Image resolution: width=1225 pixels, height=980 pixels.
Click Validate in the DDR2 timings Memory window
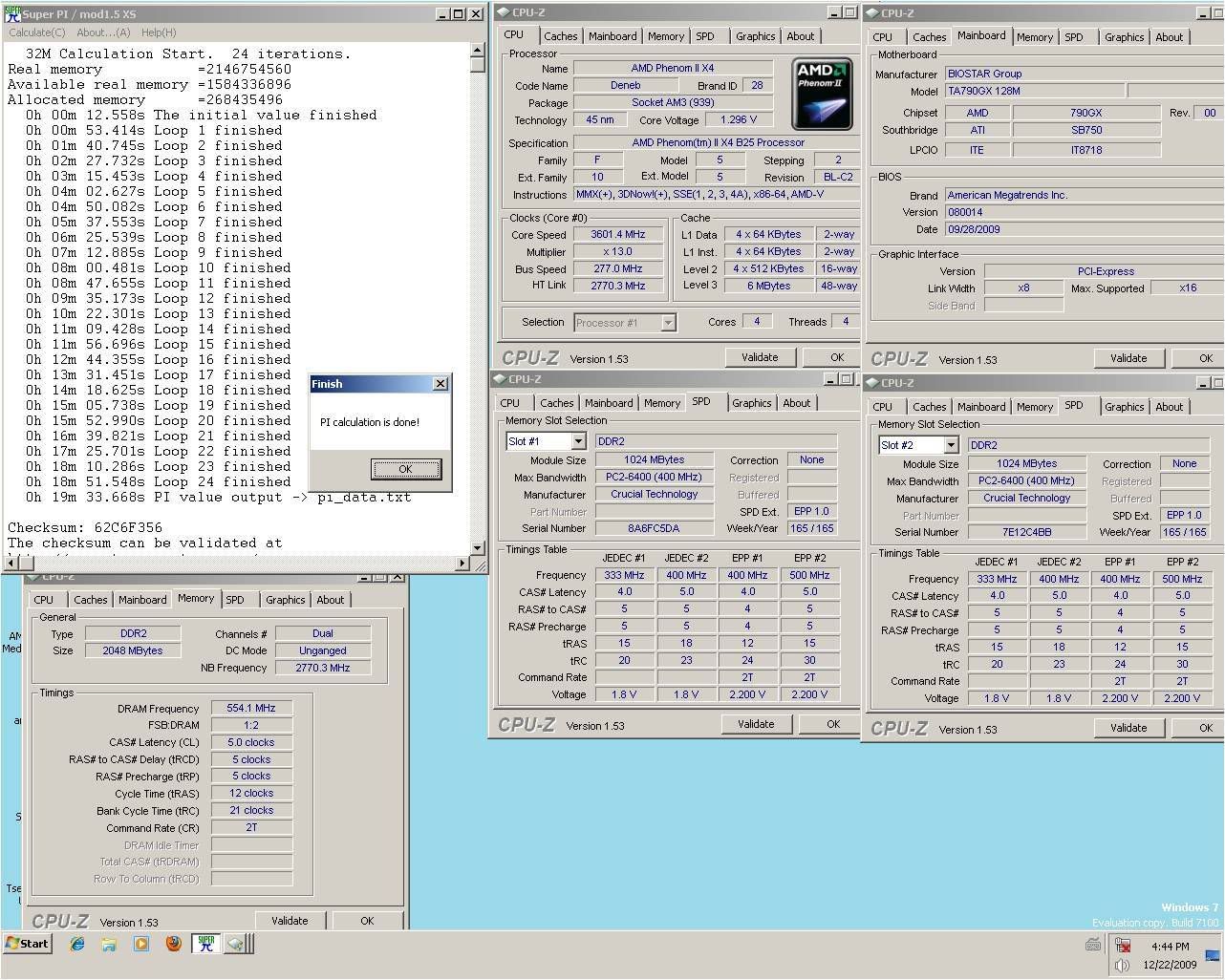290,921
